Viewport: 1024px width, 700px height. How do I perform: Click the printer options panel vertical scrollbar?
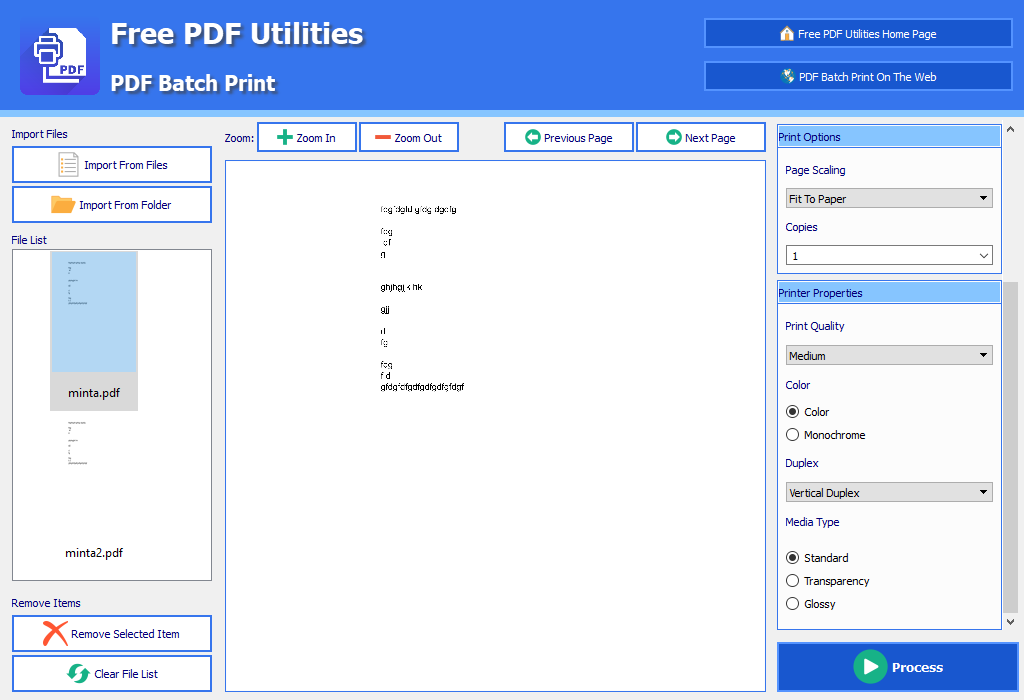[x=1010, y=450]
